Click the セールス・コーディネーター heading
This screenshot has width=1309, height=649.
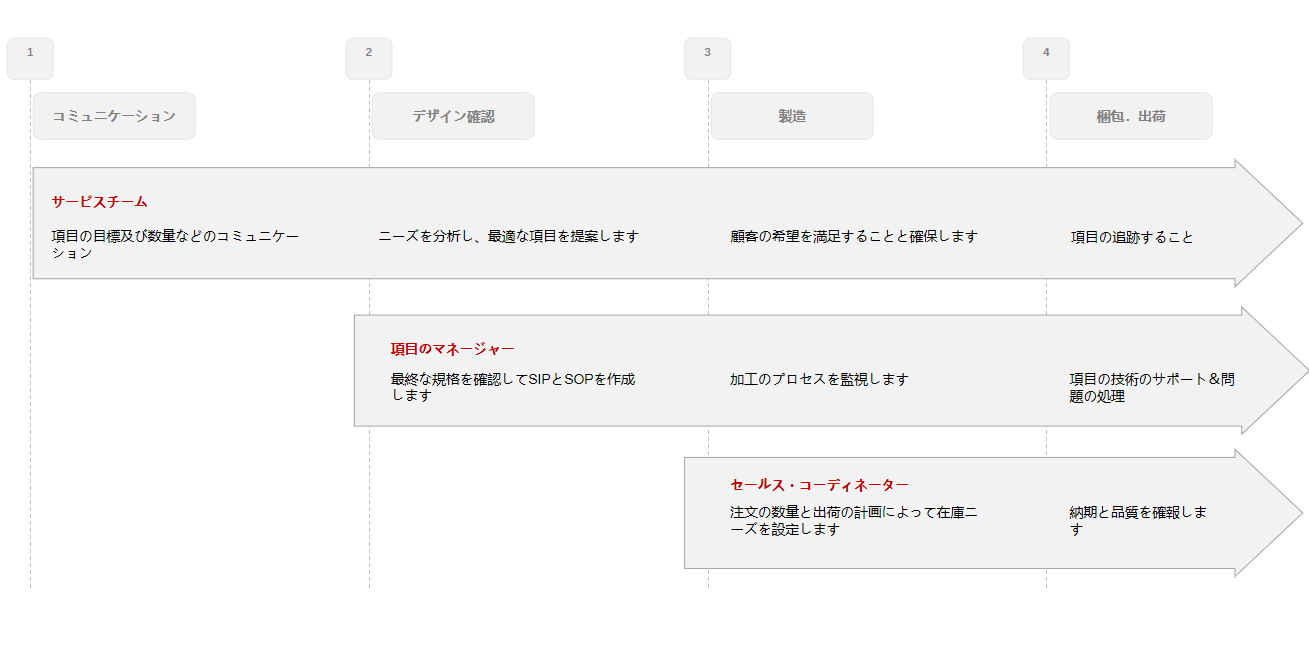pos(819,485)
